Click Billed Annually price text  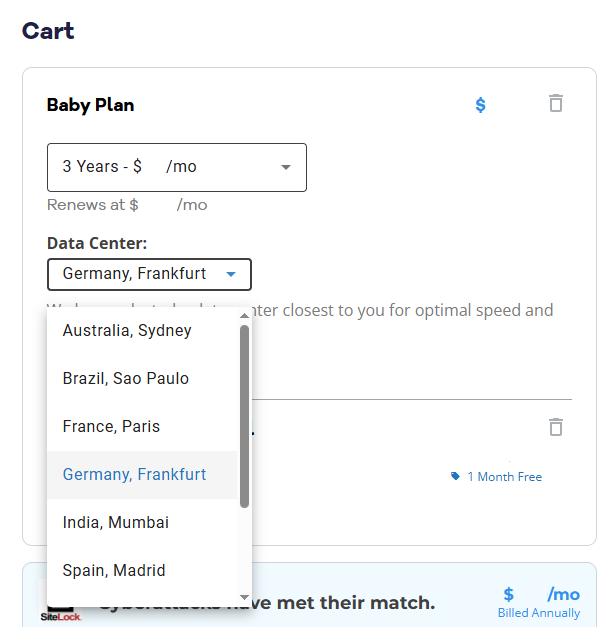click(x=539, y=613)
